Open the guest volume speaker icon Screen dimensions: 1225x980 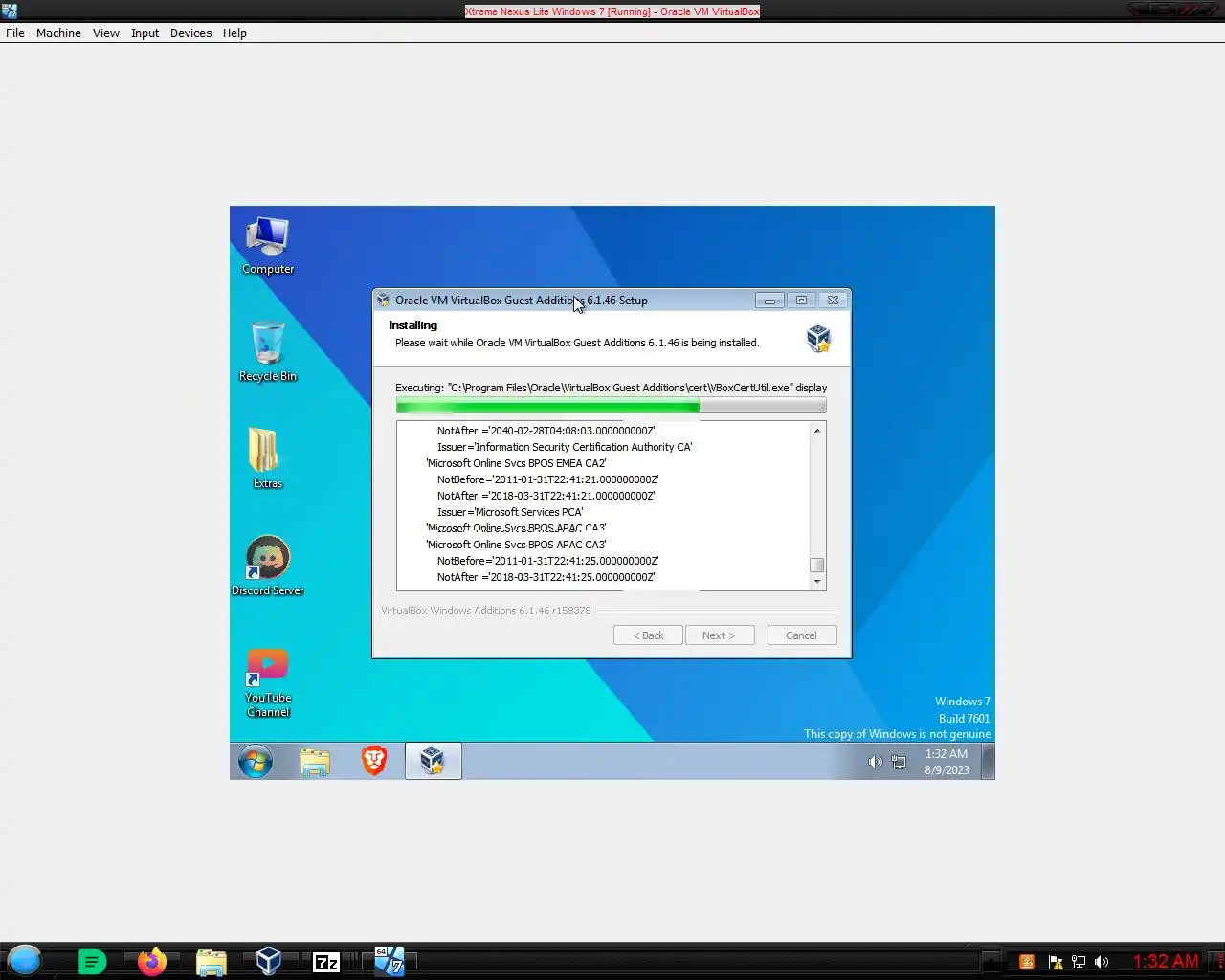point(875,762)
